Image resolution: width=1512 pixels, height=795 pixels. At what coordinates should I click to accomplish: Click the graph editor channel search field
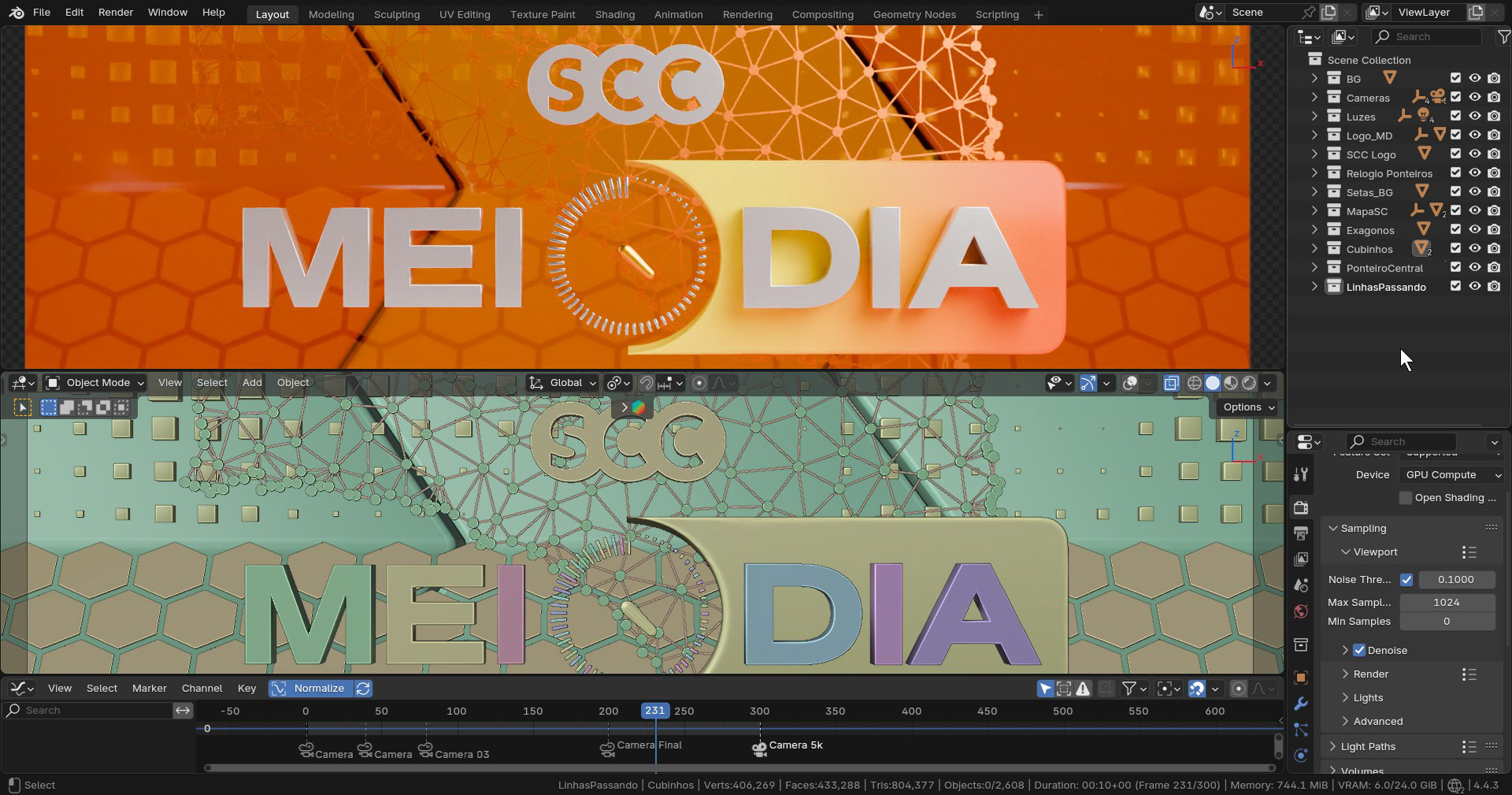(88, 711)
